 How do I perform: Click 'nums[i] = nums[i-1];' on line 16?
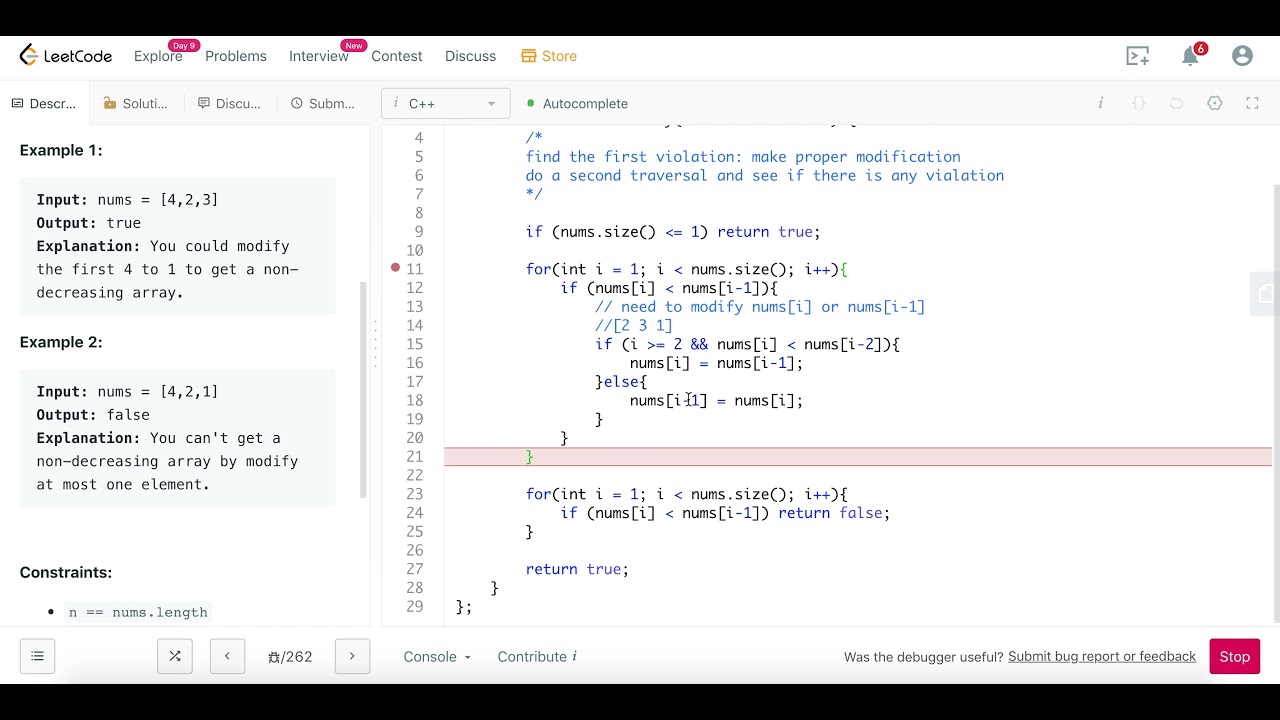(716, 363)
